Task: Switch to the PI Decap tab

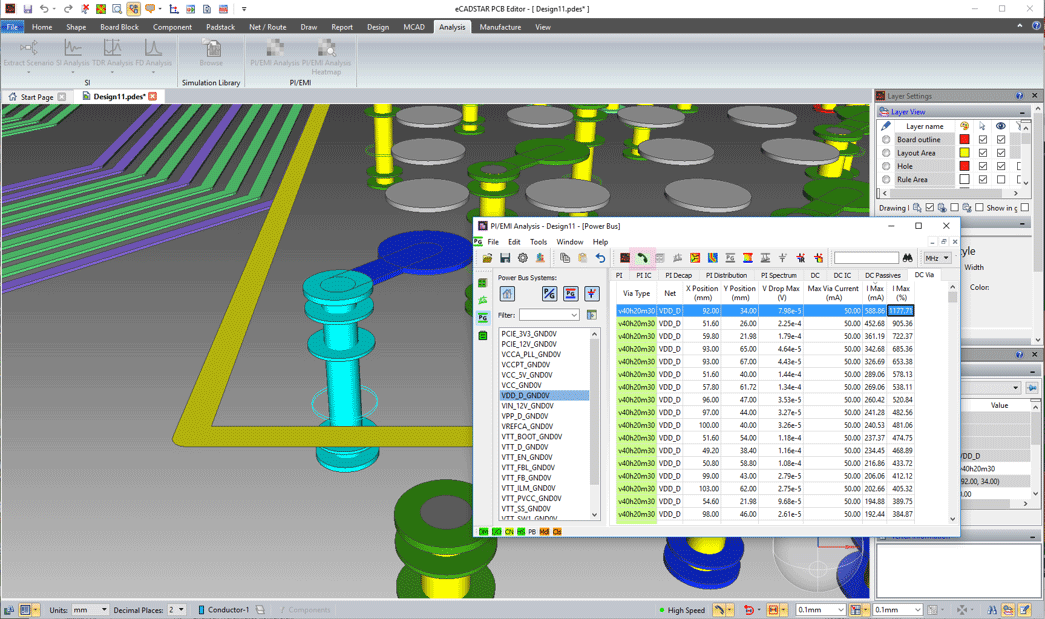Action: click(x=678, y=275)
